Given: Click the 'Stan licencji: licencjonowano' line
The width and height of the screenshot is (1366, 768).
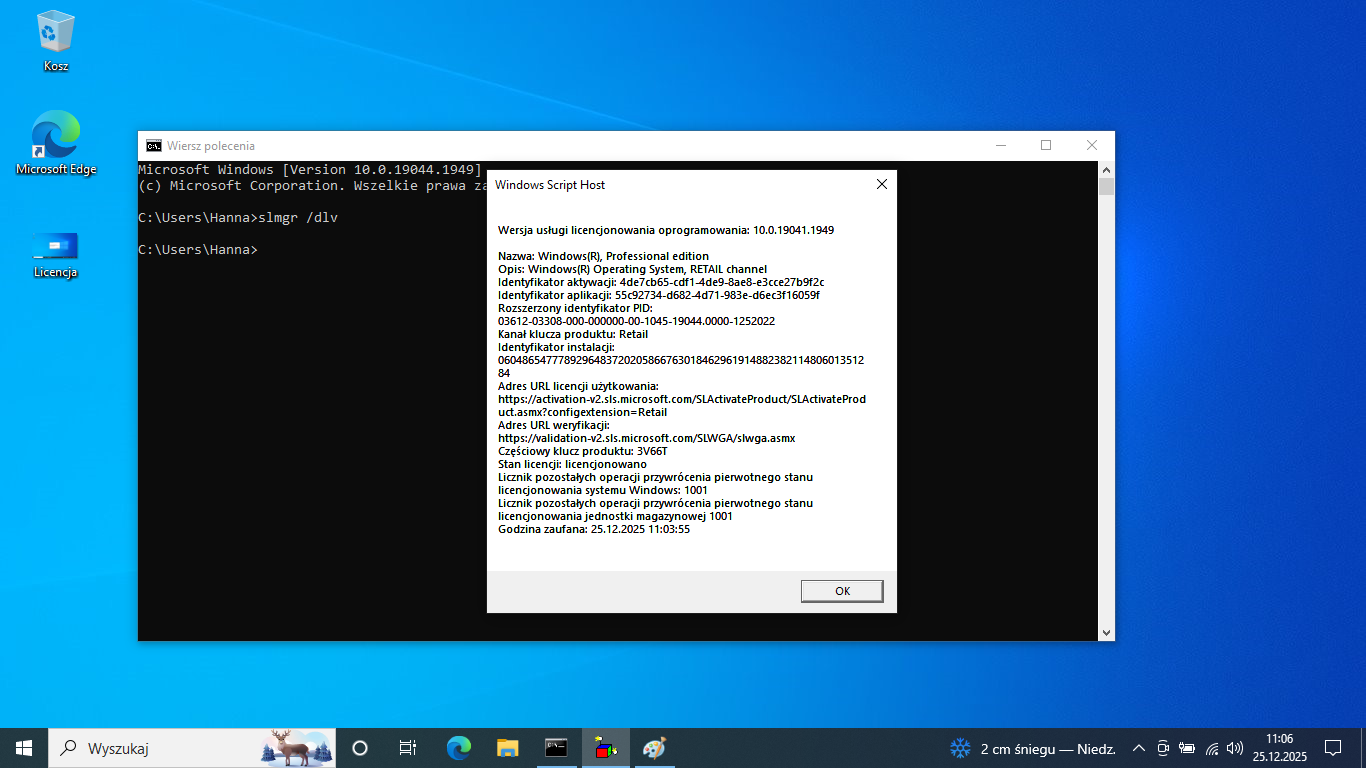Looking at the screenshot, I should [x=572, y=464].
